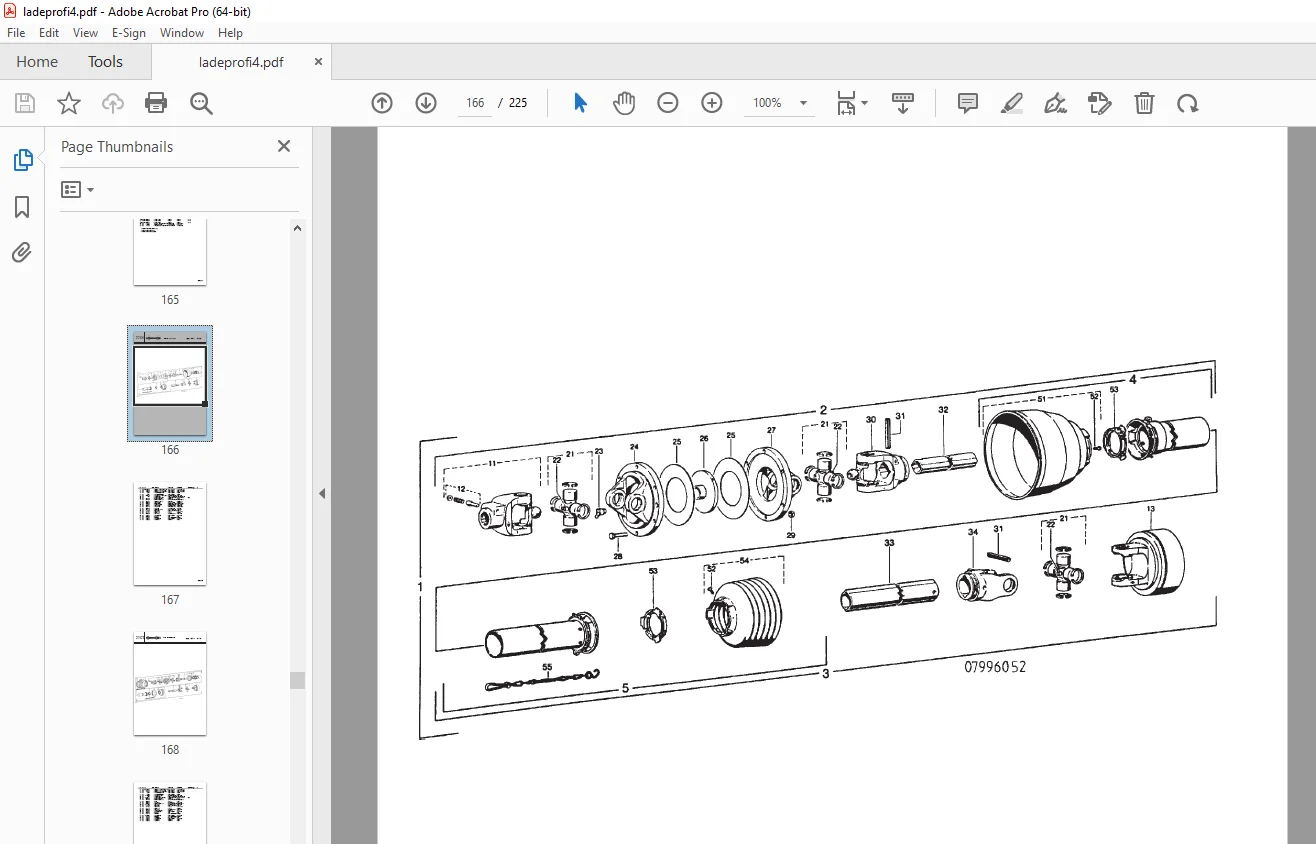The height and width of the screenshot is (844, 1316).
Task: Close the Page Thumbnails panel
Action: click(x=284, y=146)
